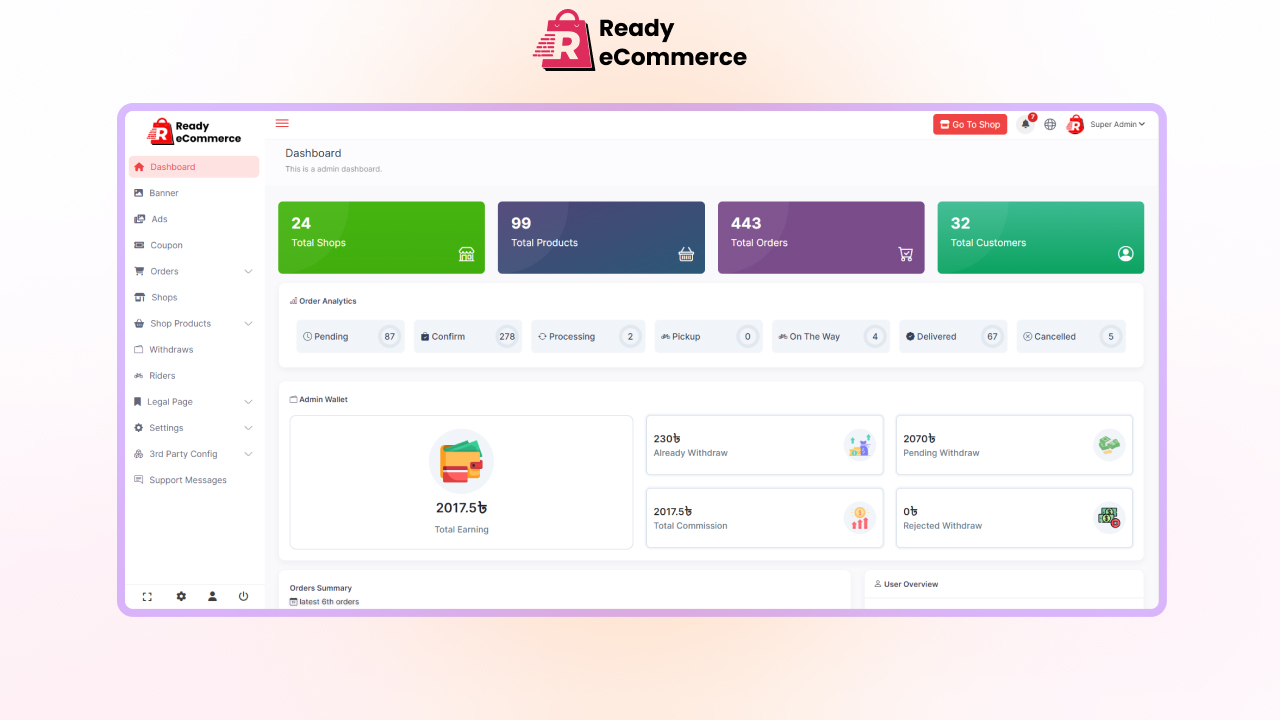Open the Coupon management page
The width and height of the screenshot is (1280, 720).
tap(168, 245)
